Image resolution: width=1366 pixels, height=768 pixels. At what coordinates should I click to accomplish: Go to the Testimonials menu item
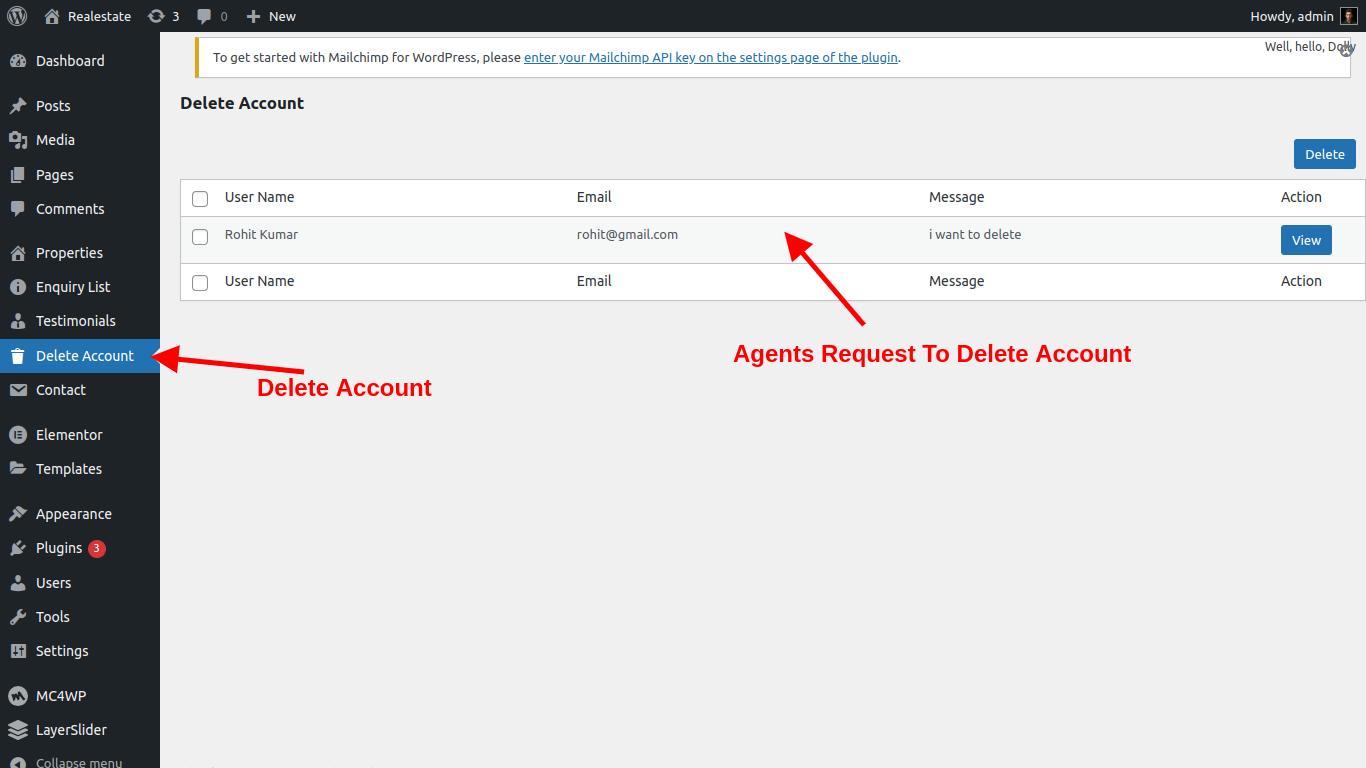76,321
